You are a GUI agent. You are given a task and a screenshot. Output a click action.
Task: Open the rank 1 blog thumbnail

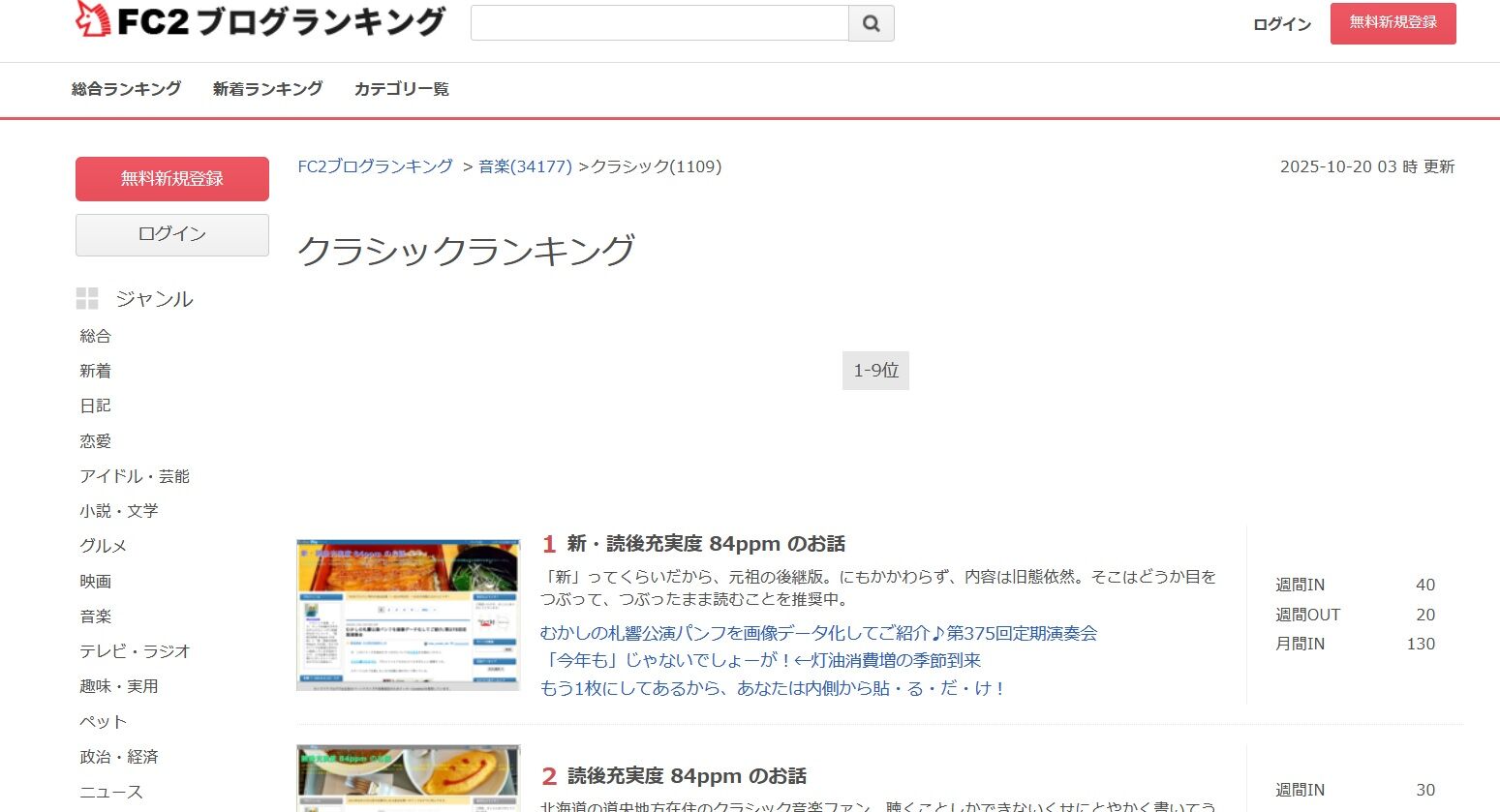(x=409, y=616)
